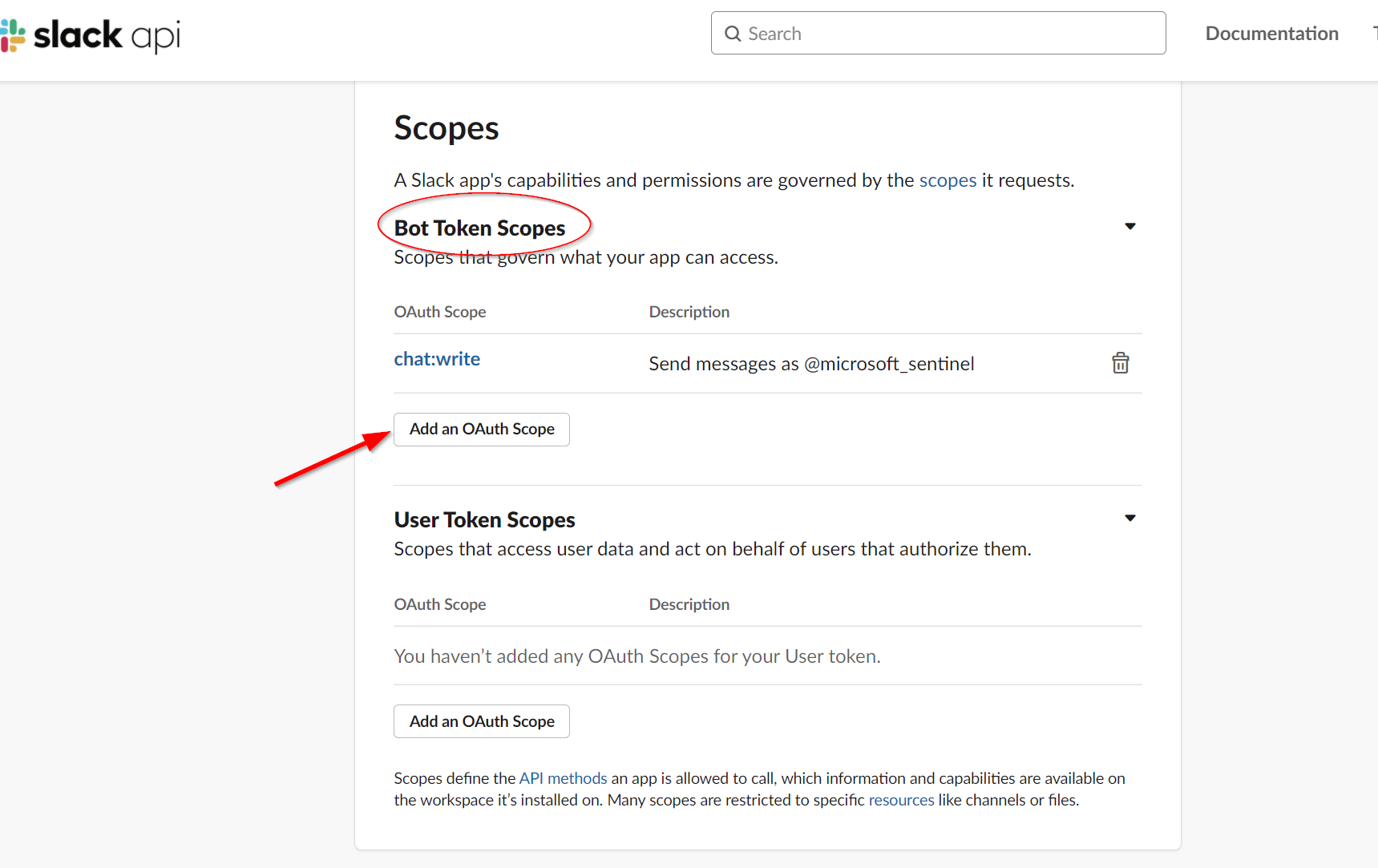Select the User Token Scopes heading
This screenshot has height=868, width=1378.
point(484,520)
